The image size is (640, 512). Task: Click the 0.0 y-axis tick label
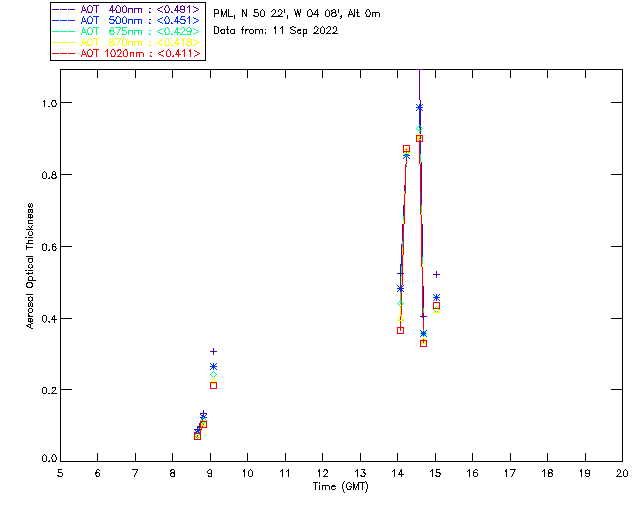coord(49,459)
